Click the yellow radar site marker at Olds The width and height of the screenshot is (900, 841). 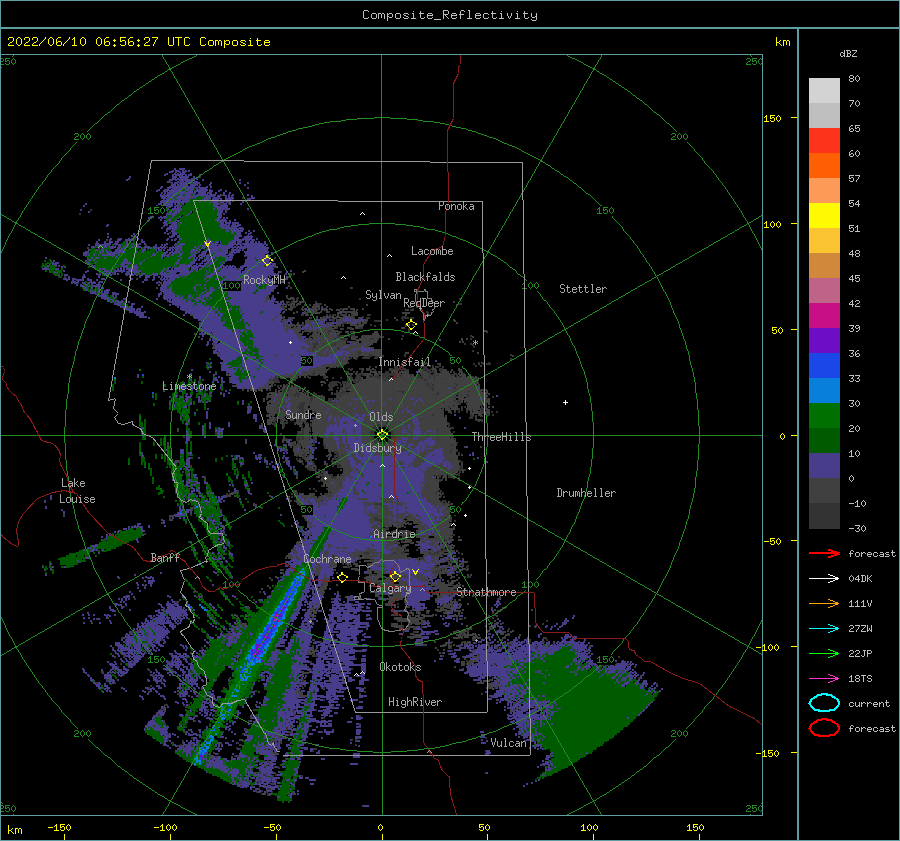[382, 435]
